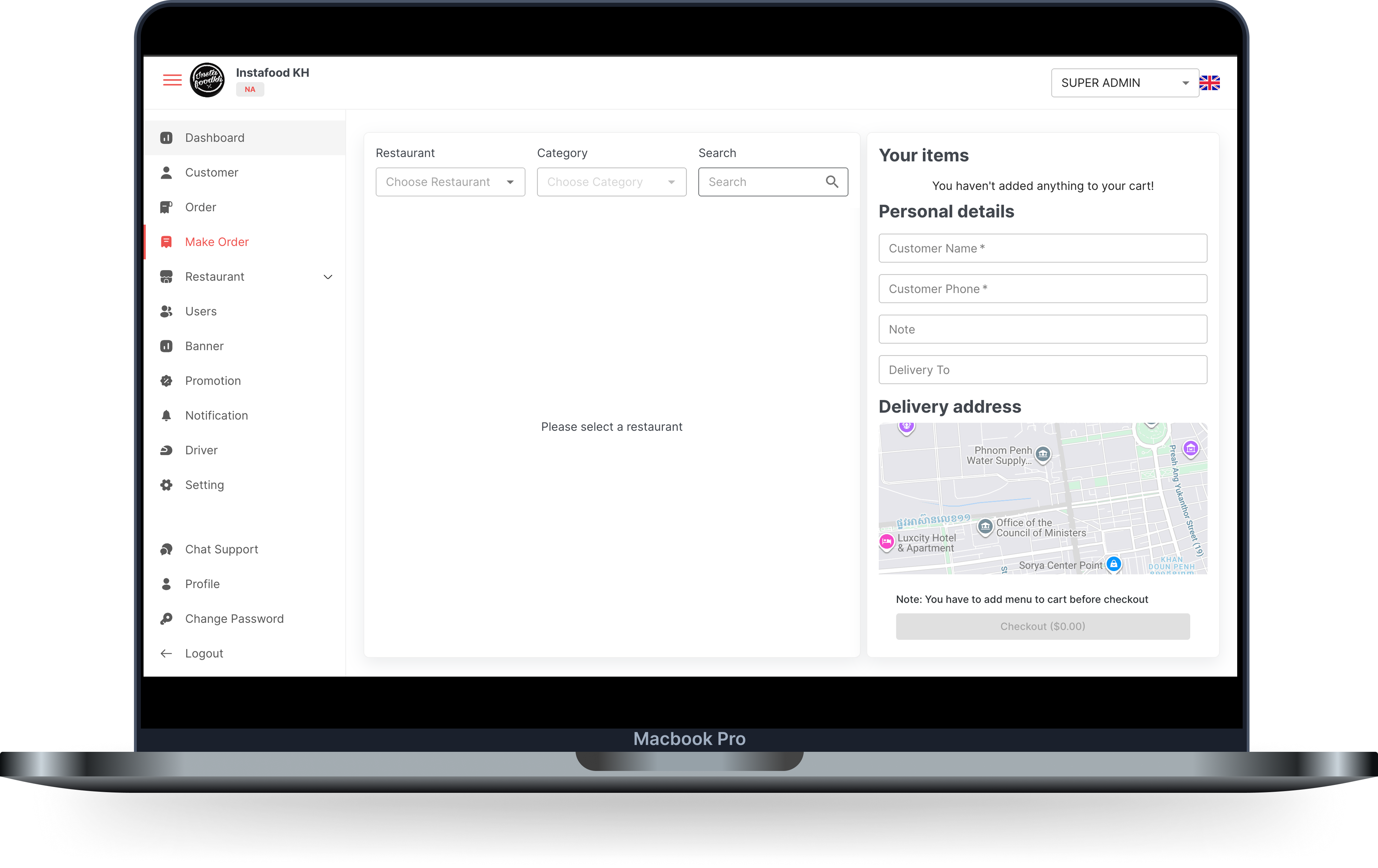Click the Instafood KH title text
The width and height of the screenshot is (1378, 868).
click(272, 73)
